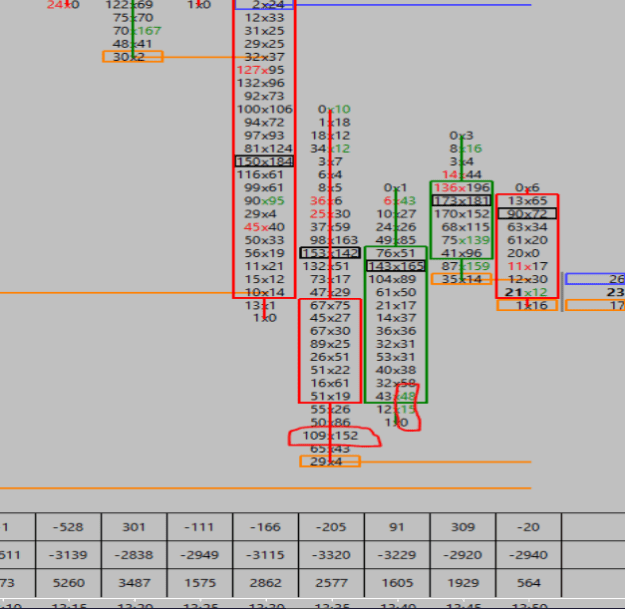Screen dimensions: 625x609
Task: Click the 13x1 cell below the red bar
Action: (260, 305)
